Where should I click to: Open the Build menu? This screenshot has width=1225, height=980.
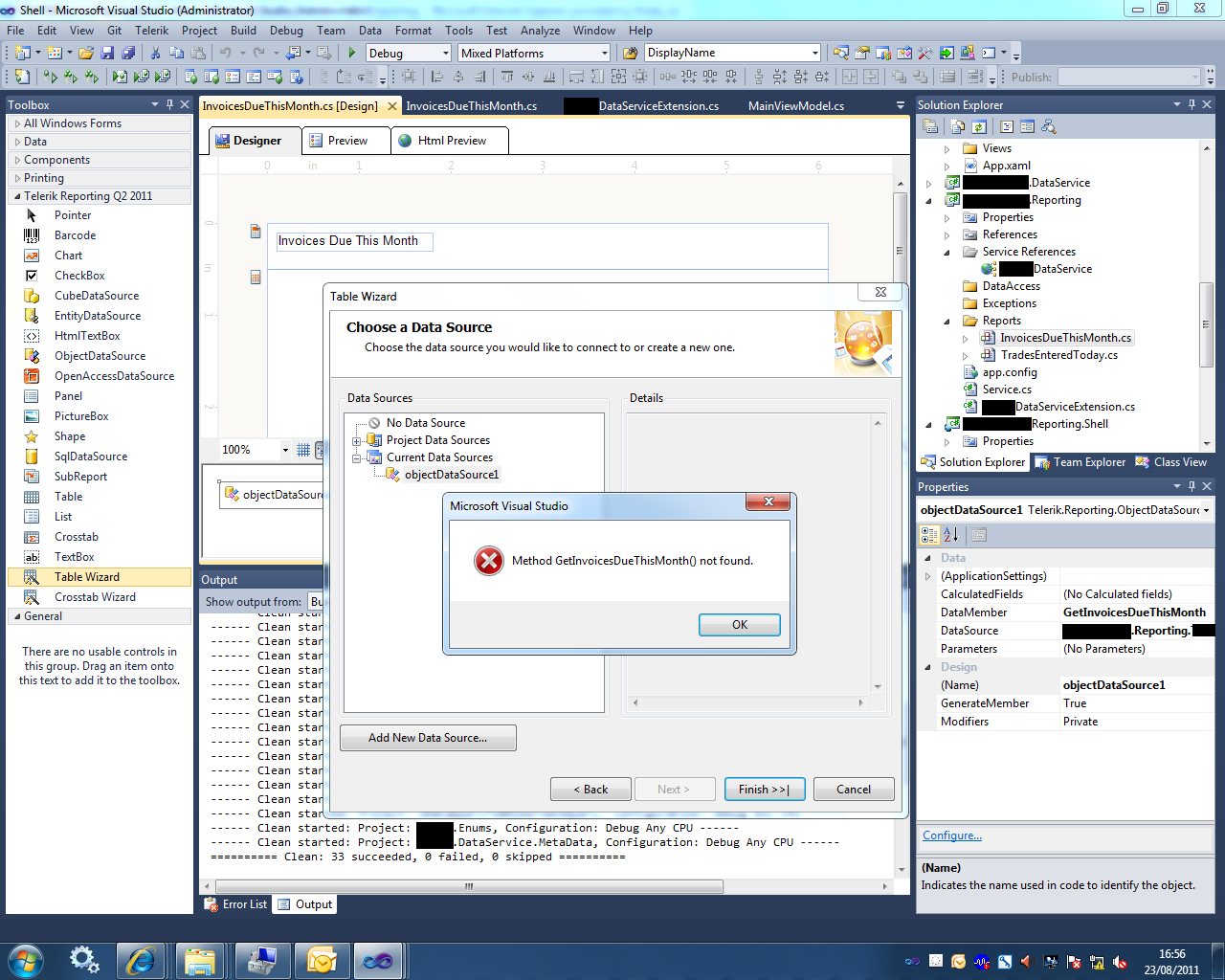point(243,31)
